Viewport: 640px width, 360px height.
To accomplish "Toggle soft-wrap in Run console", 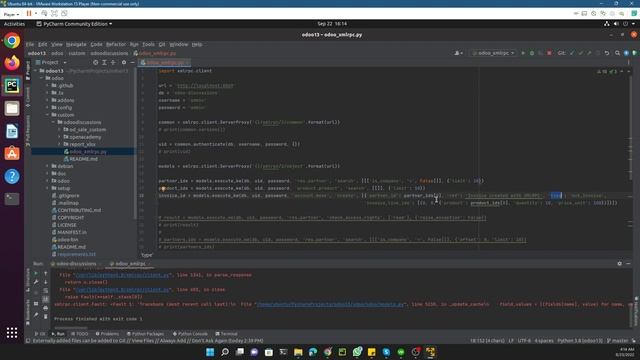I will click(x=45, y=291).
